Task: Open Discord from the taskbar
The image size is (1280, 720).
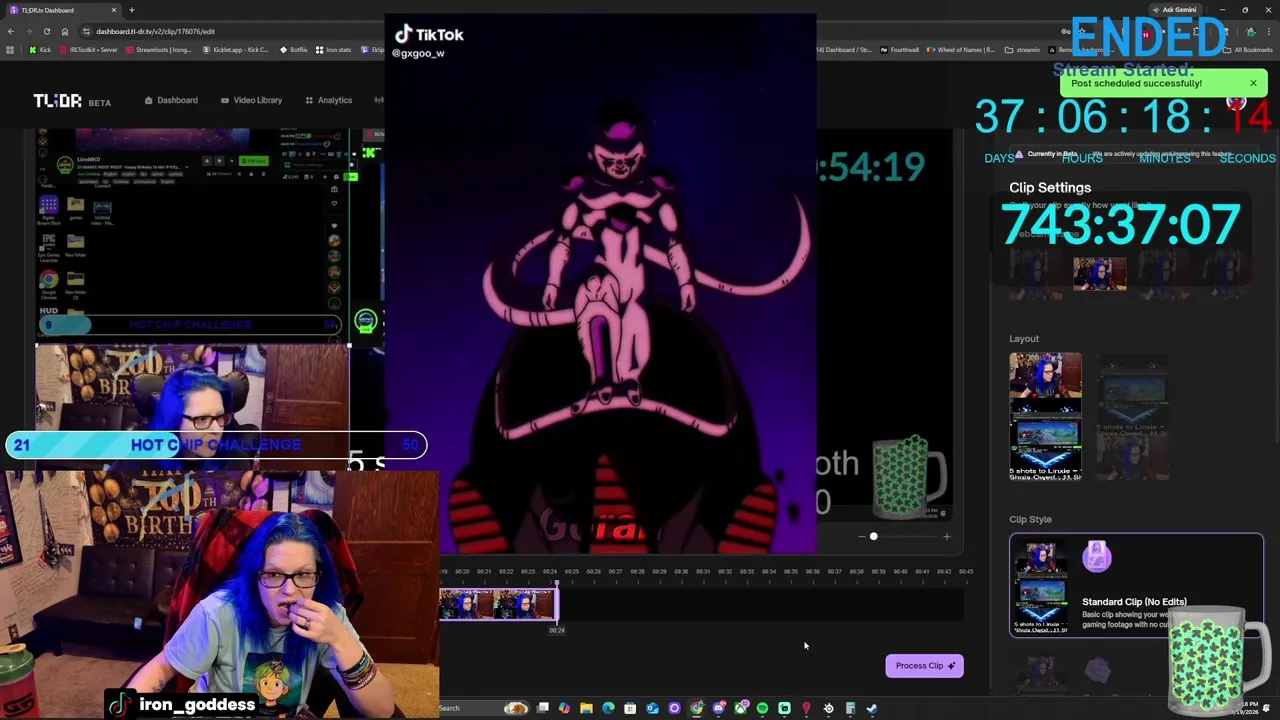Action: (x=718, y=708)
